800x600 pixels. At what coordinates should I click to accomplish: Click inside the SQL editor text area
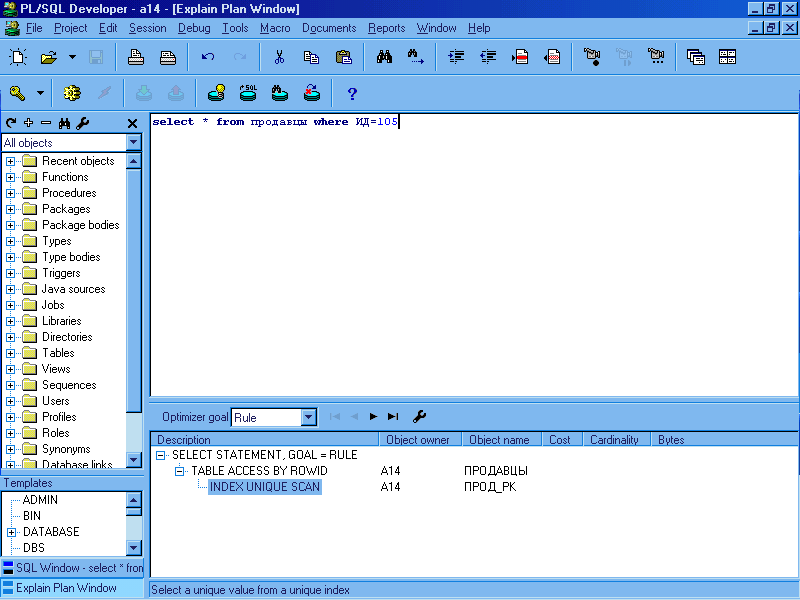[x=473, y=255]
